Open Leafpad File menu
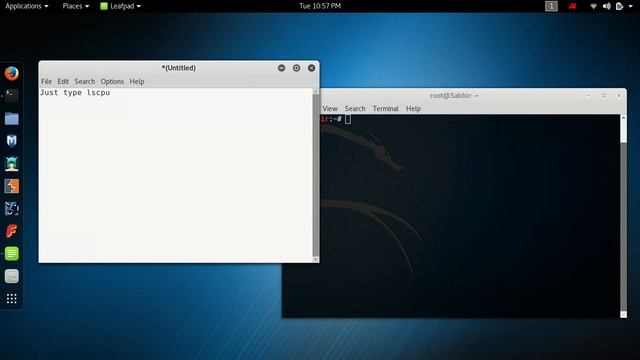Screen dimensions: 640x360 [46, 82]
